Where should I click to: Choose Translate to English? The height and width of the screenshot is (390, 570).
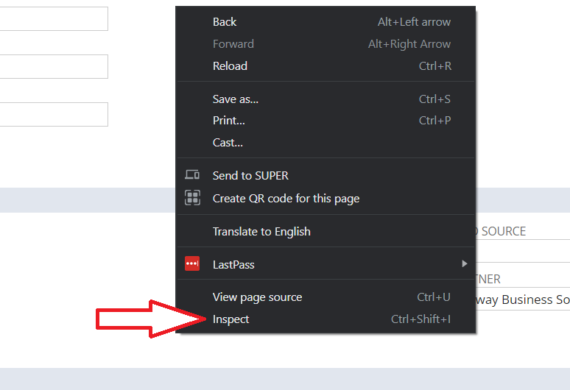(x=325, y=232)
